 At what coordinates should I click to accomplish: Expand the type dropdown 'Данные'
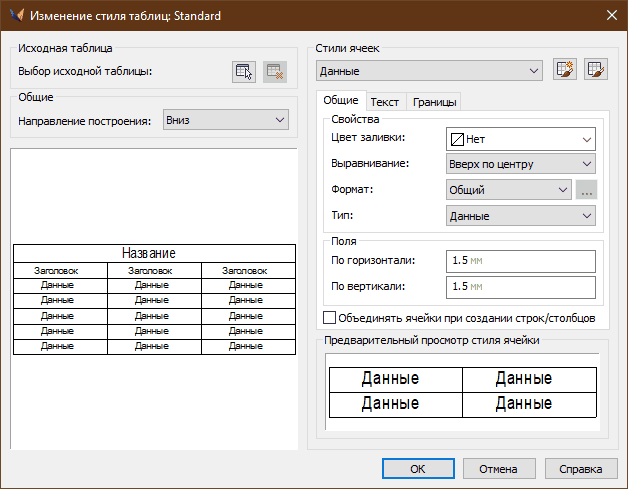click(x=520, y=215)
